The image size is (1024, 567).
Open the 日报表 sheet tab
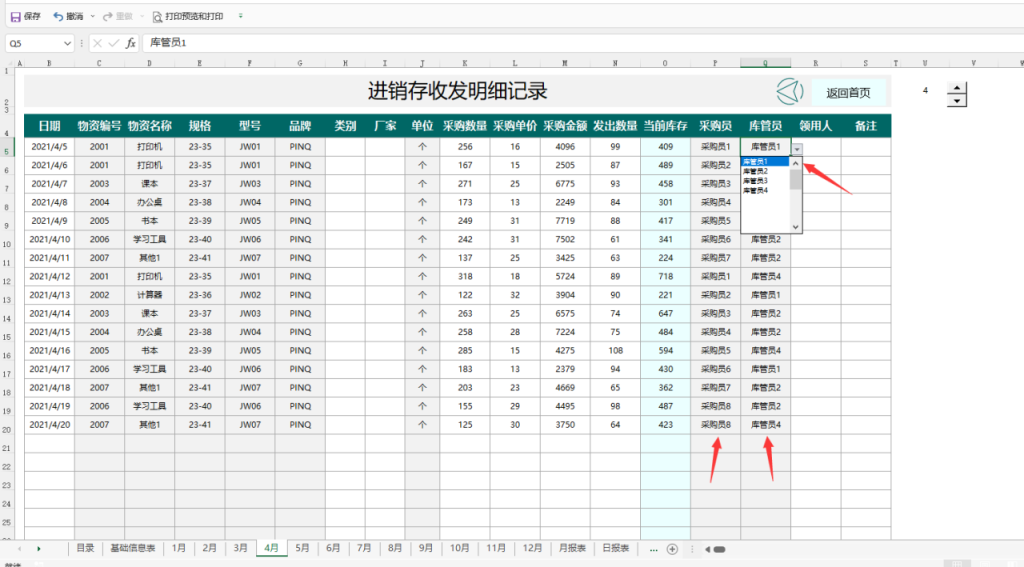[616, 548]
